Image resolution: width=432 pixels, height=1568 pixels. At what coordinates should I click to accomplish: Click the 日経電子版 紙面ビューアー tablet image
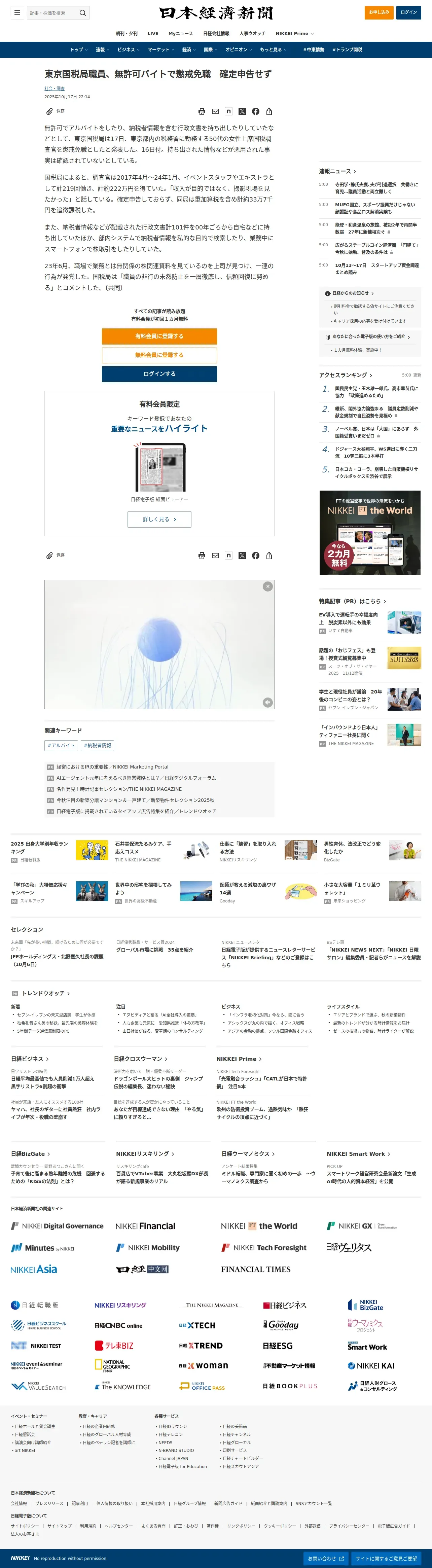click(x=159, y=467)
